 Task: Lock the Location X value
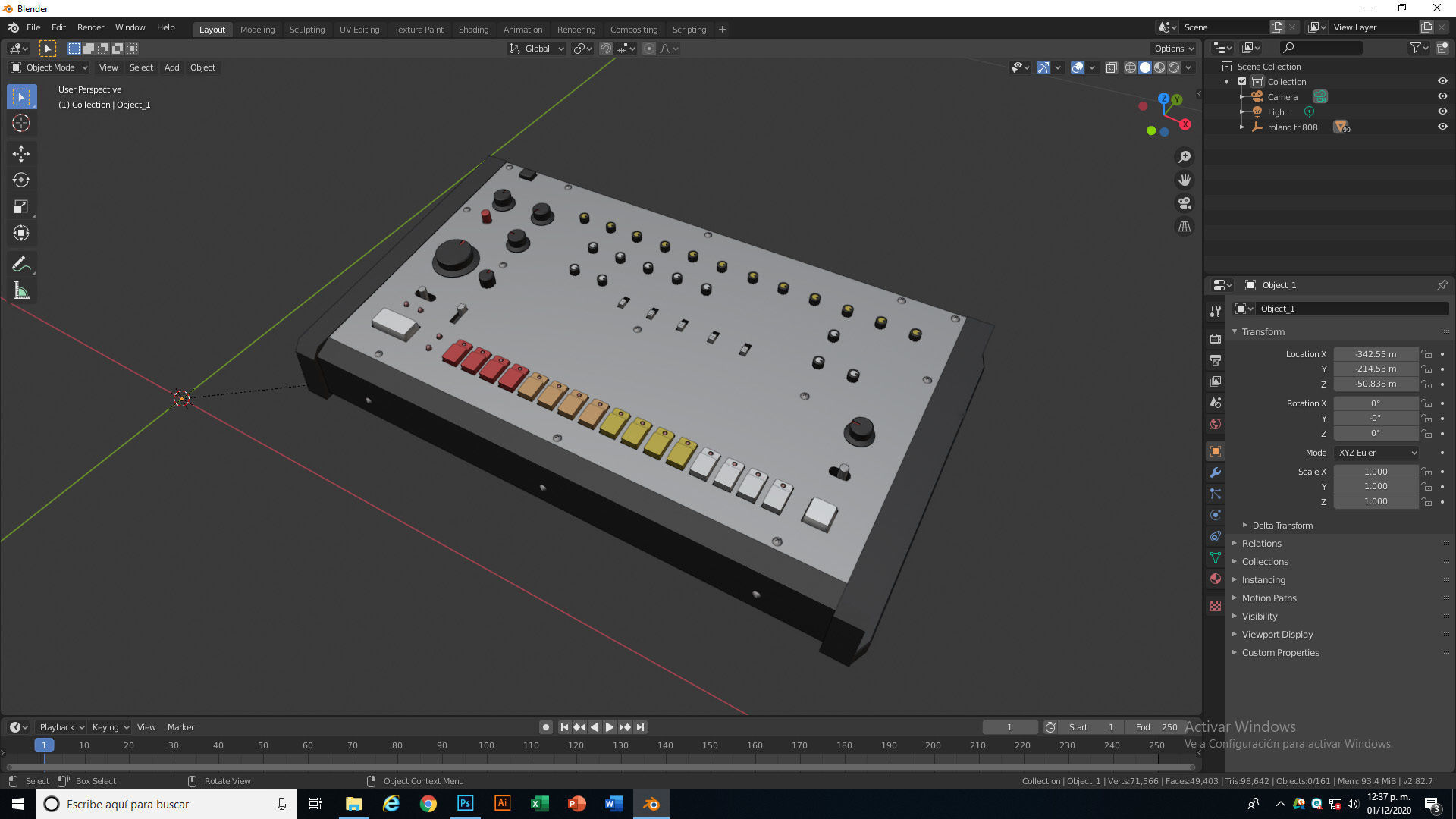(x=1426, y=354)
